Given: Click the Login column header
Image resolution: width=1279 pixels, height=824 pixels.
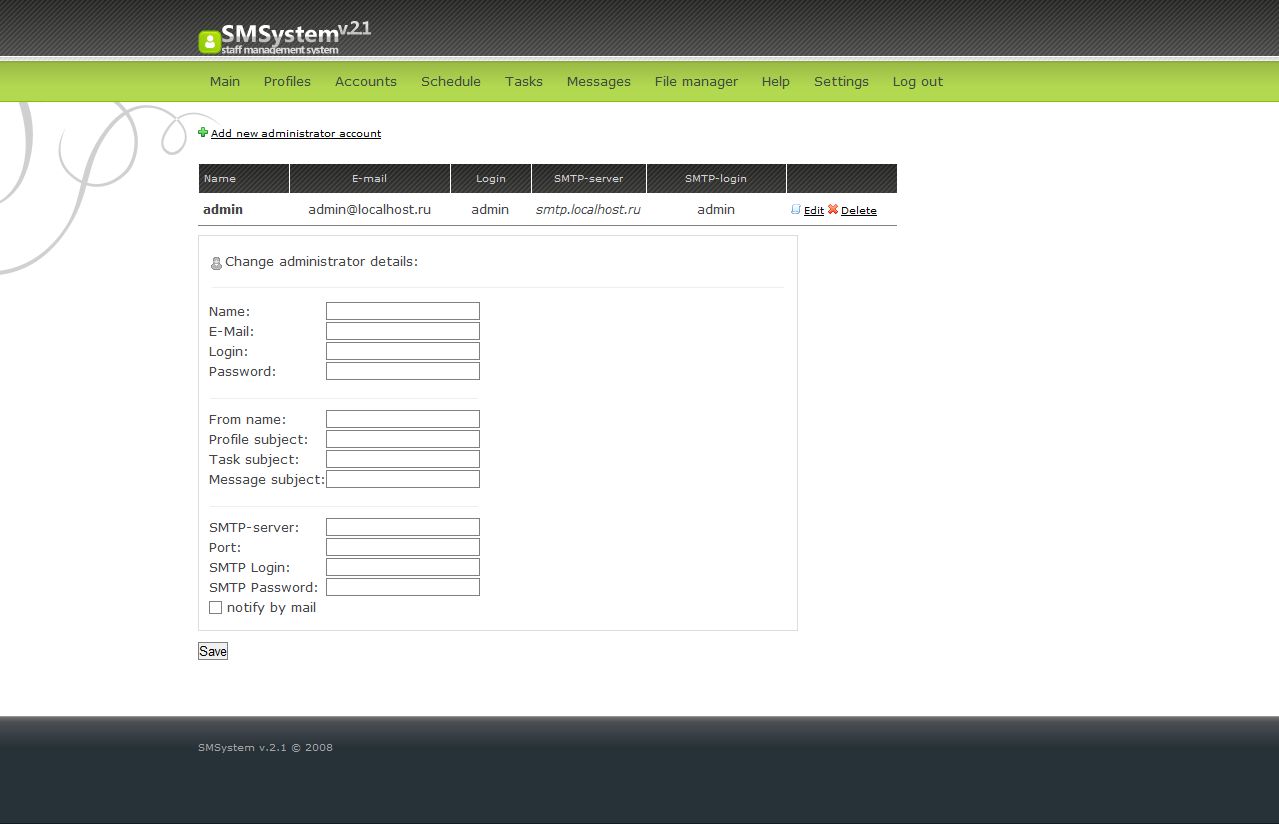Looking at the screenshot, I should [491, 178].
